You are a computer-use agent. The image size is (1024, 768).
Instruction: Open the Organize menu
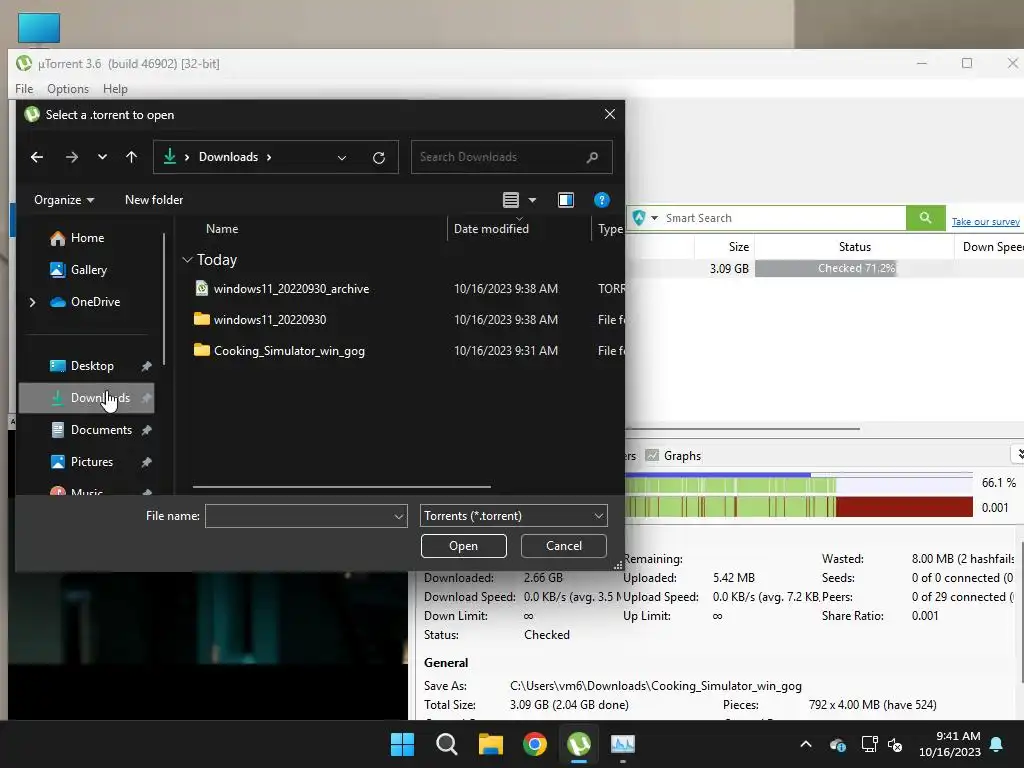point(64,200)
